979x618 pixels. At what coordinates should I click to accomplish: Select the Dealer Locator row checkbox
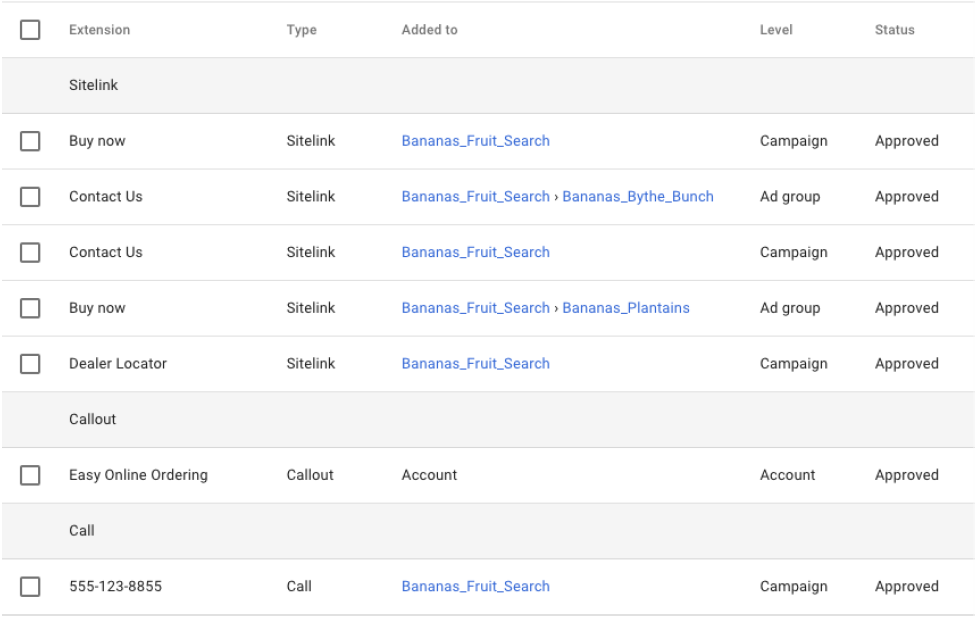30,363
